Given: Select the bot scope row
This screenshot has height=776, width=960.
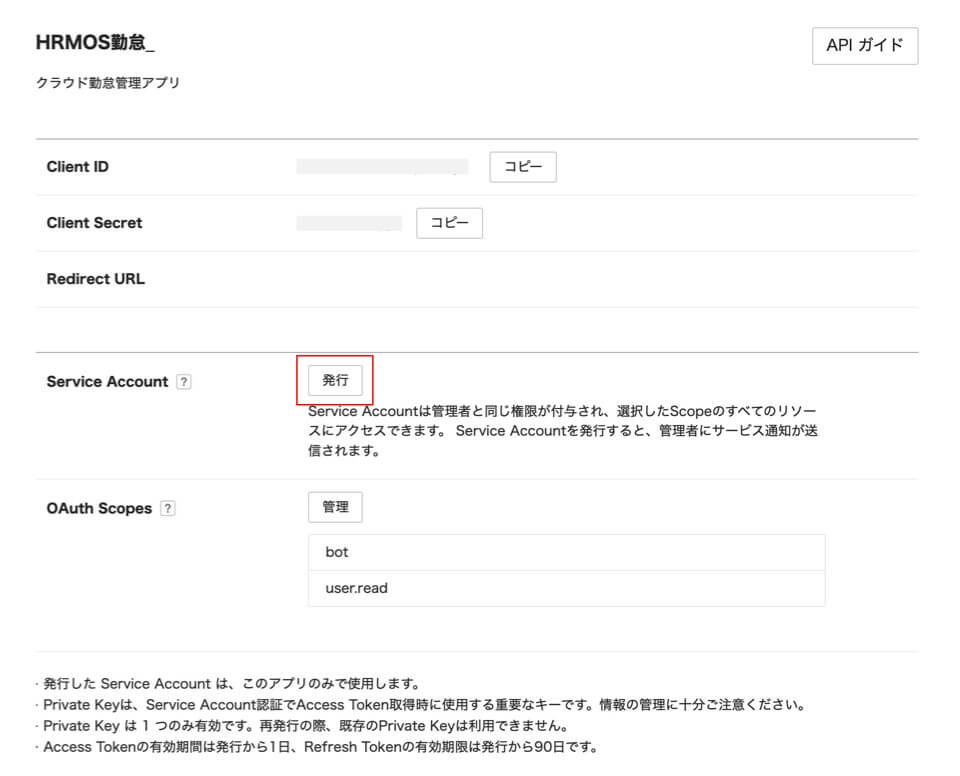Looking at the screenshot, I should pyautogui.click(x=566, y=552).
